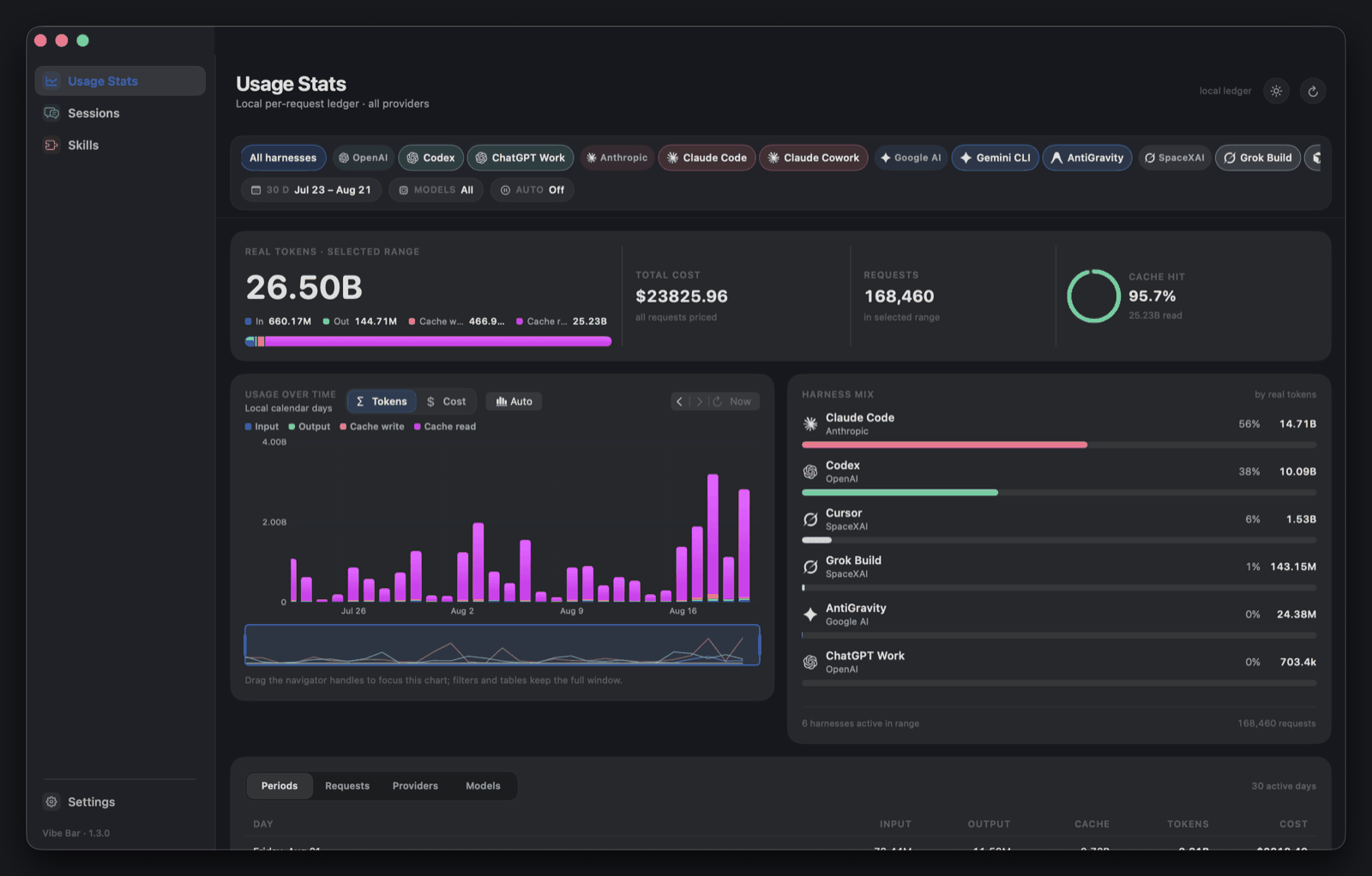Click the $23825.96 total cost value
1372x876 pixels.
pos(682,297)
